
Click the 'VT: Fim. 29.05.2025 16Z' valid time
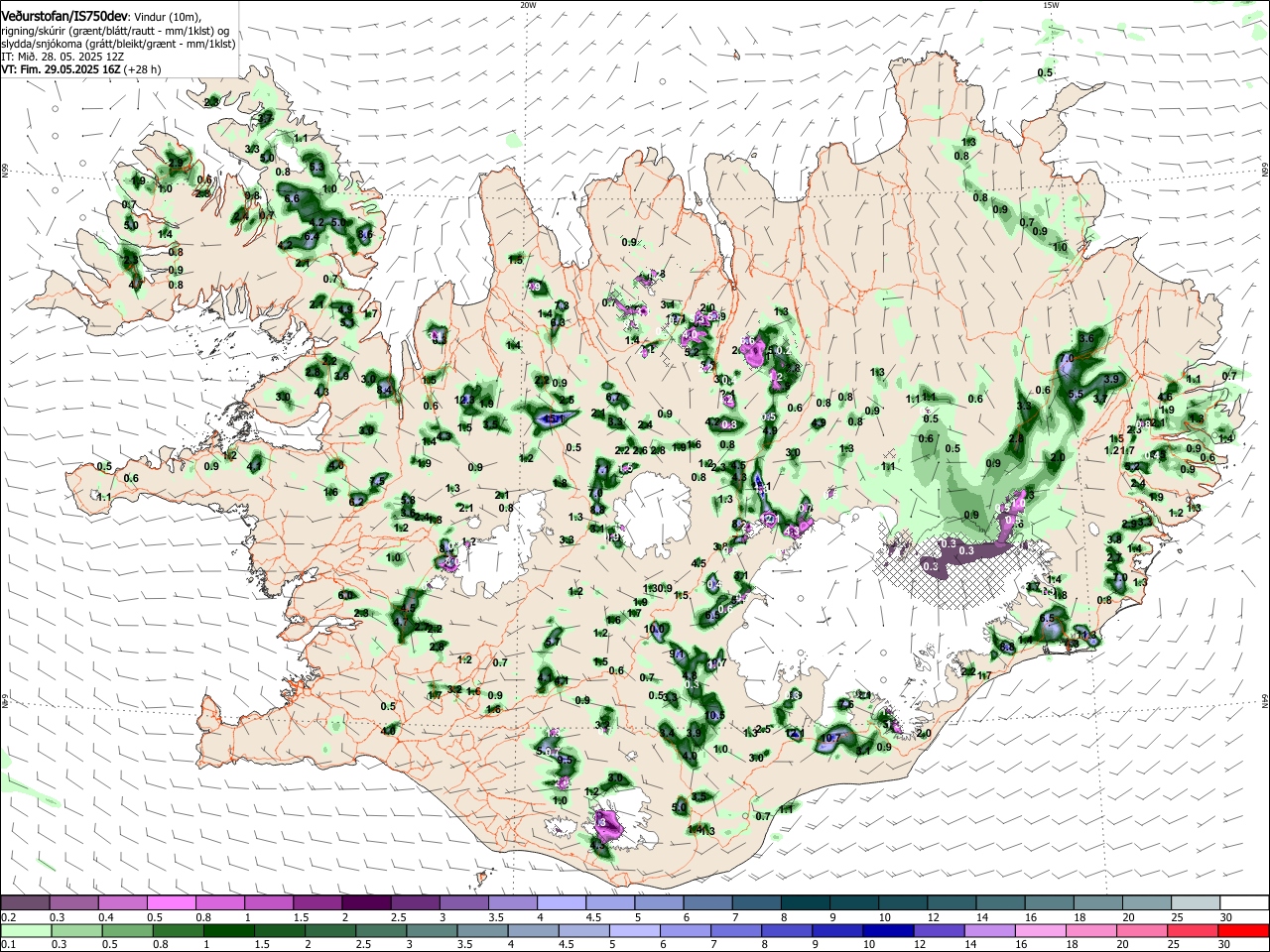pyautogui.click(x=62, y=69)
